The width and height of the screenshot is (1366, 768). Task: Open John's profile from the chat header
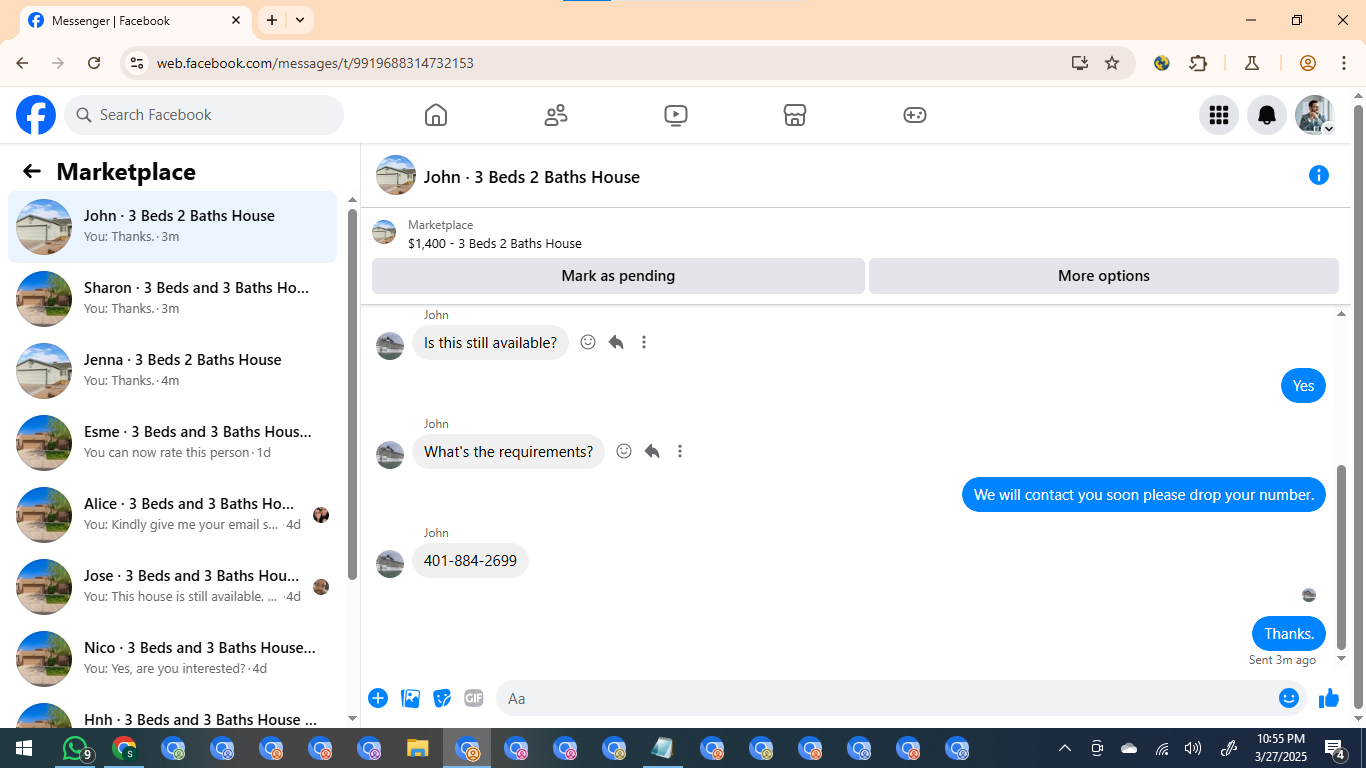click(396, 176)
